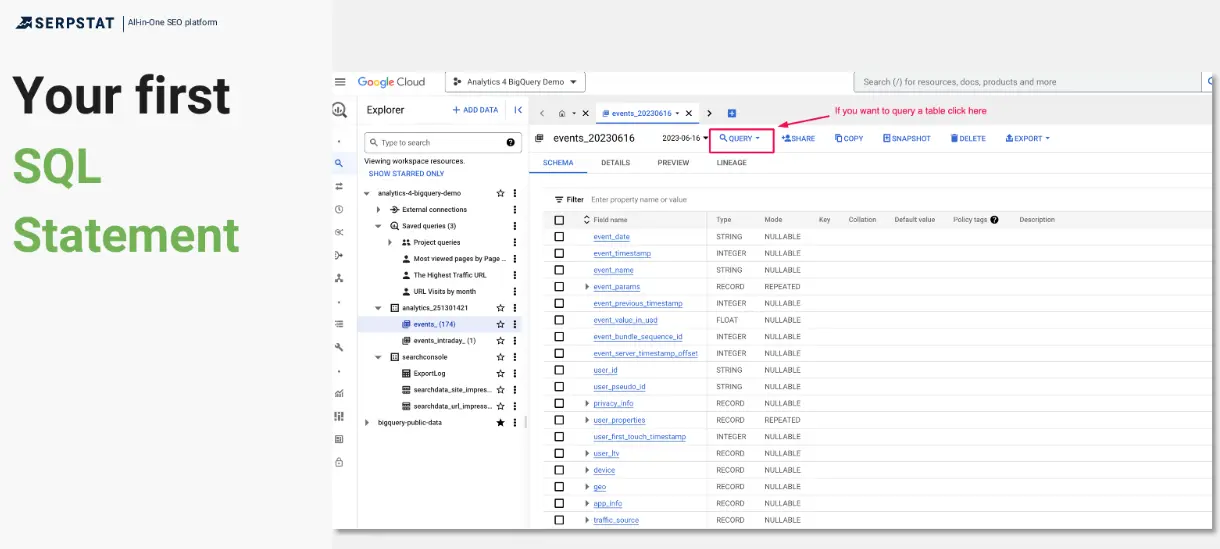
Task: Switch to the PREVIEW tab
Action: tap(673, 163)
